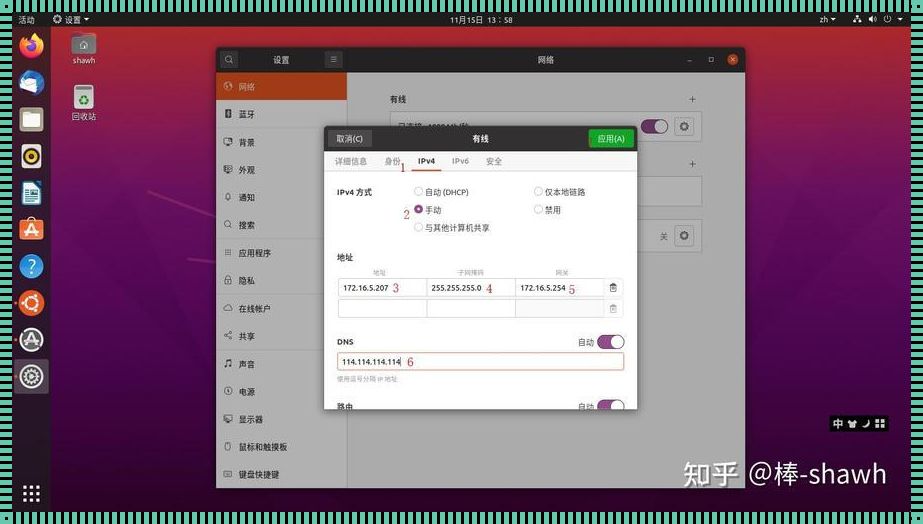The image size is (923, 524).
Task: Launch Thunderbird mail from the dock
Action: [31, 82]
